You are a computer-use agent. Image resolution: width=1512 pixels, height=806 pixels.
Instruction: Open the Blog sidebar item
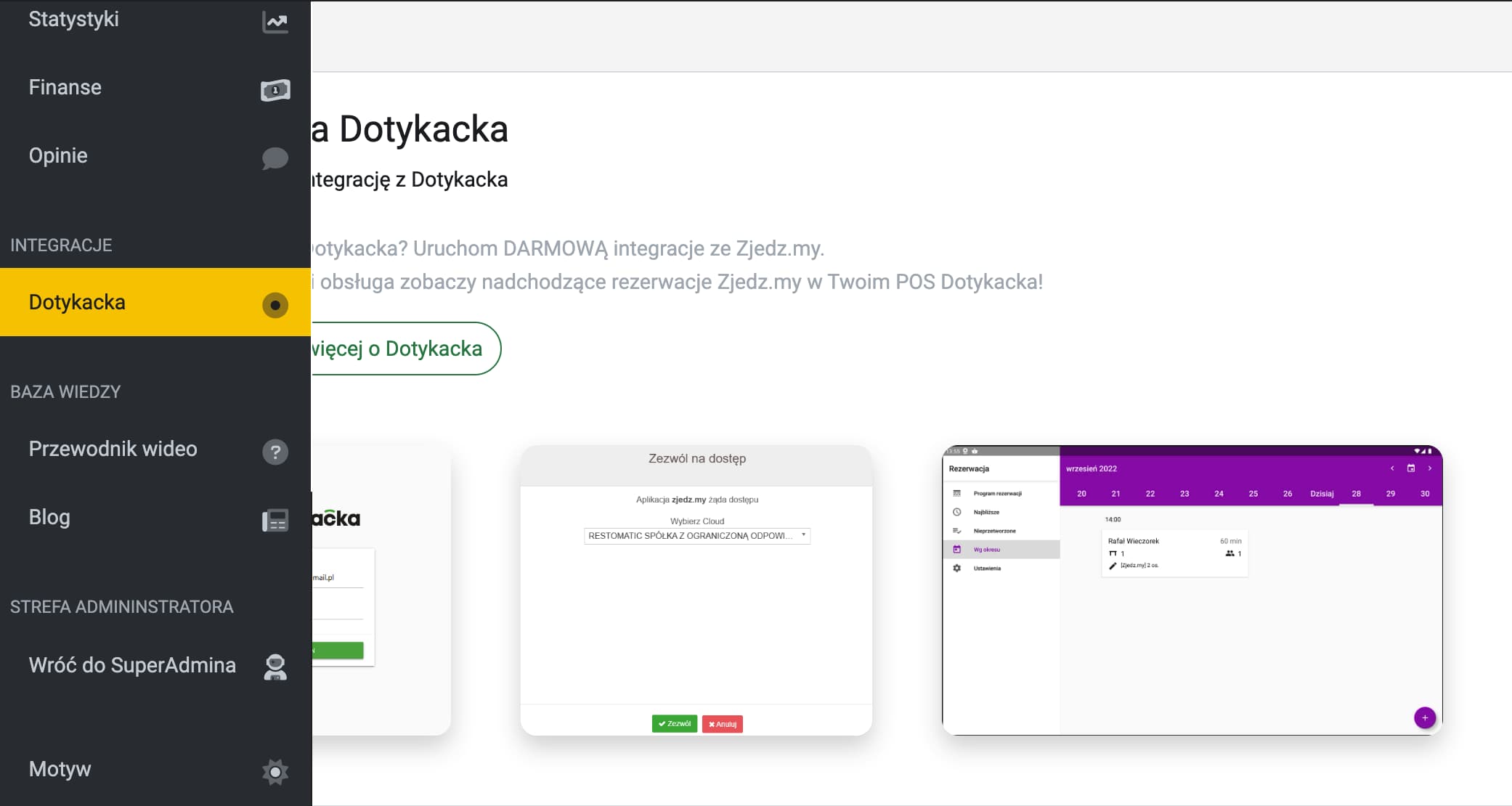point(155,518)
